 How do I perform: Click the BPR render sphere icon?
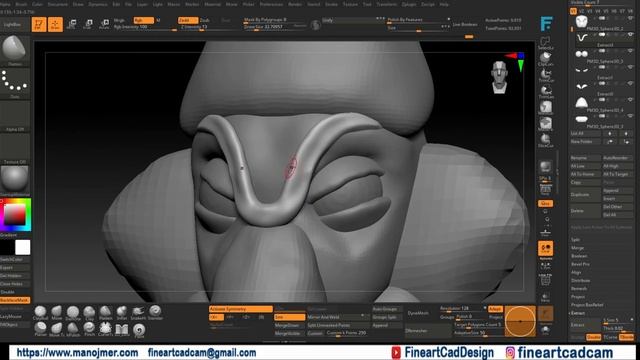click(x=545, y=167)
